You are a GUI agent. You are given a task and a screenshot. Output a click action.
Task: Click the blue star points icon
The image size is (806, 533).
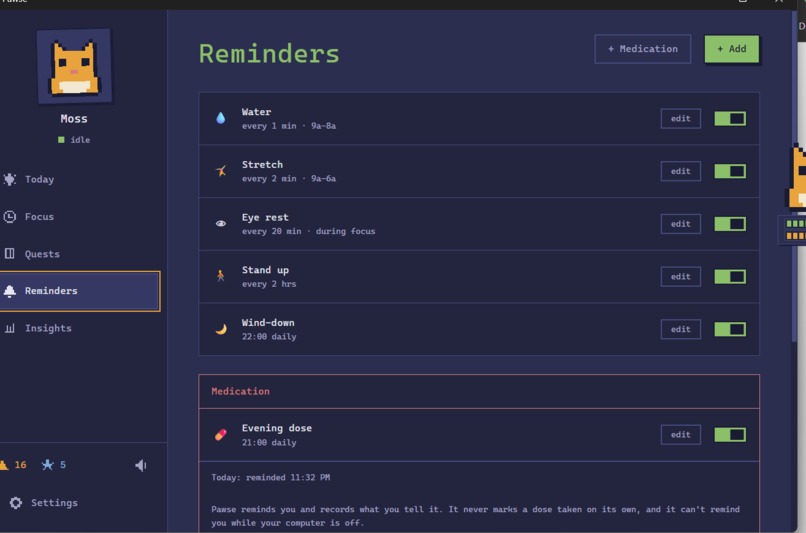(x=47, y=465)
